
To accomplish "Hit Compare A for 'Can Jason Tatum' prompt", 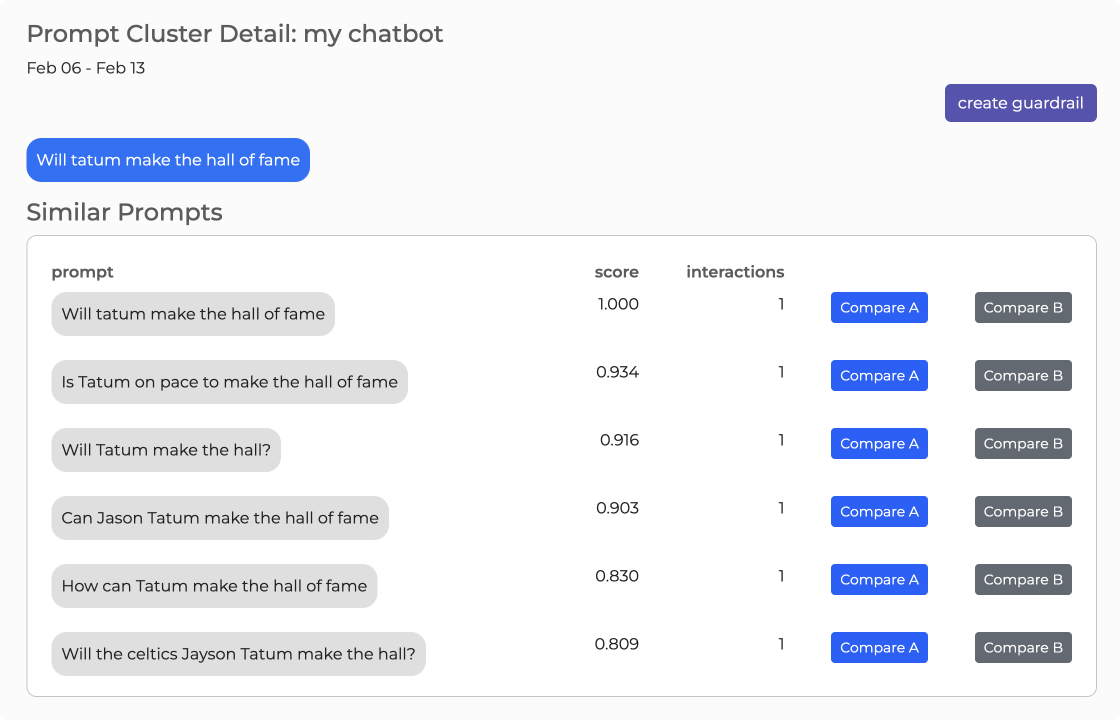I will tap(879, 512).
